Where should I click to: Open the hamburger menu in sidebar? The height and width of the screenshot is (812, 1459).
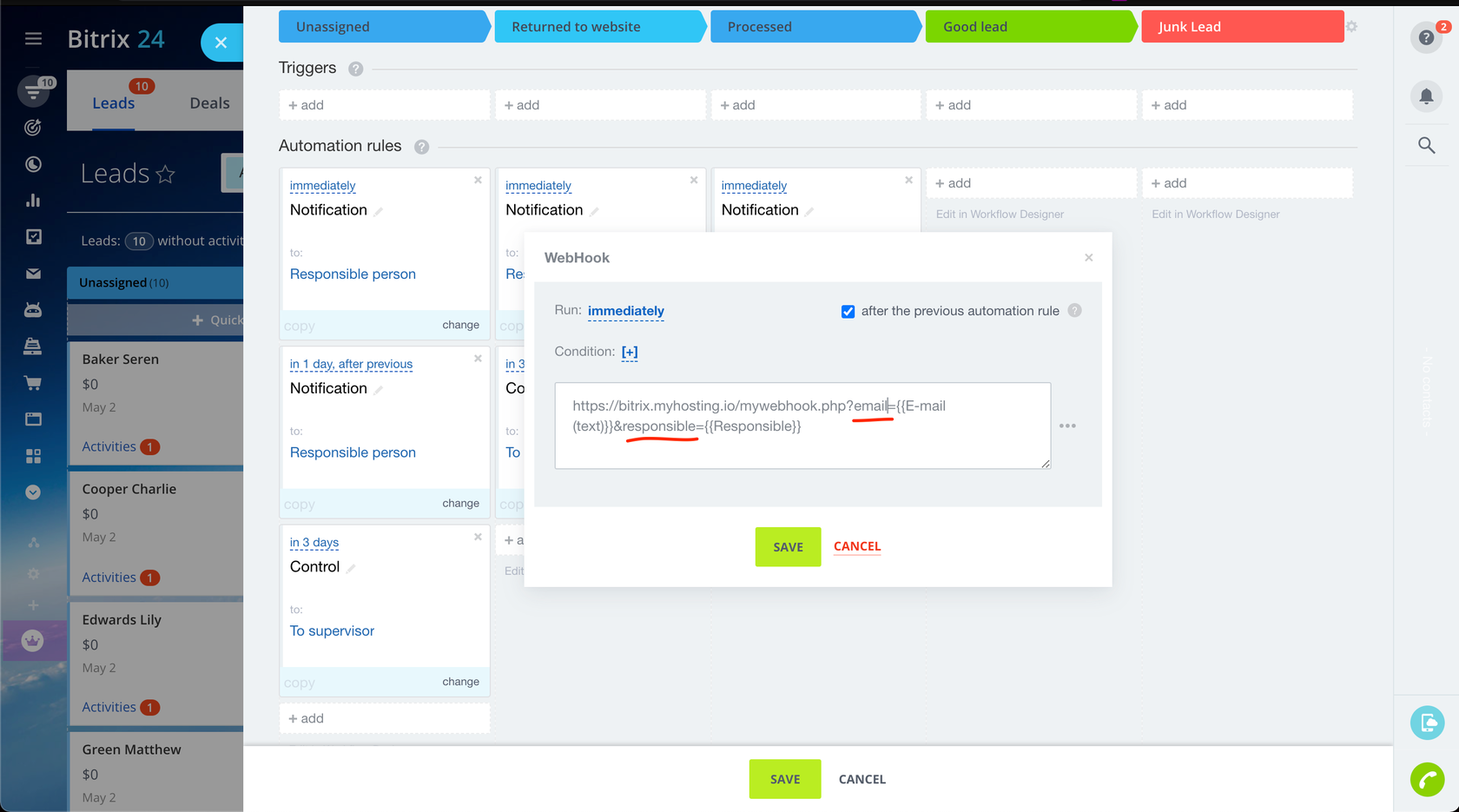click(33, 38)
